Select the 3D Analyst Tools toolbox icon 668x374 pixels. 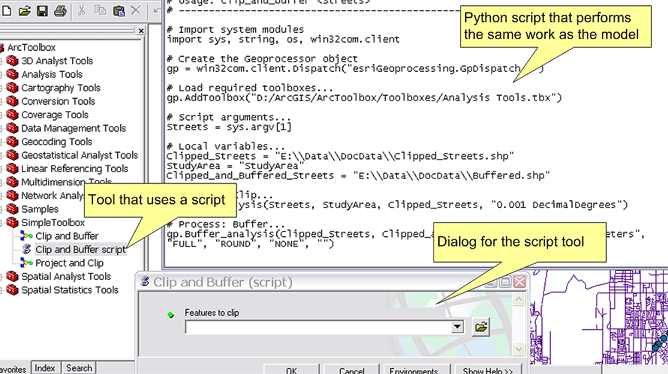click(12, 61)
